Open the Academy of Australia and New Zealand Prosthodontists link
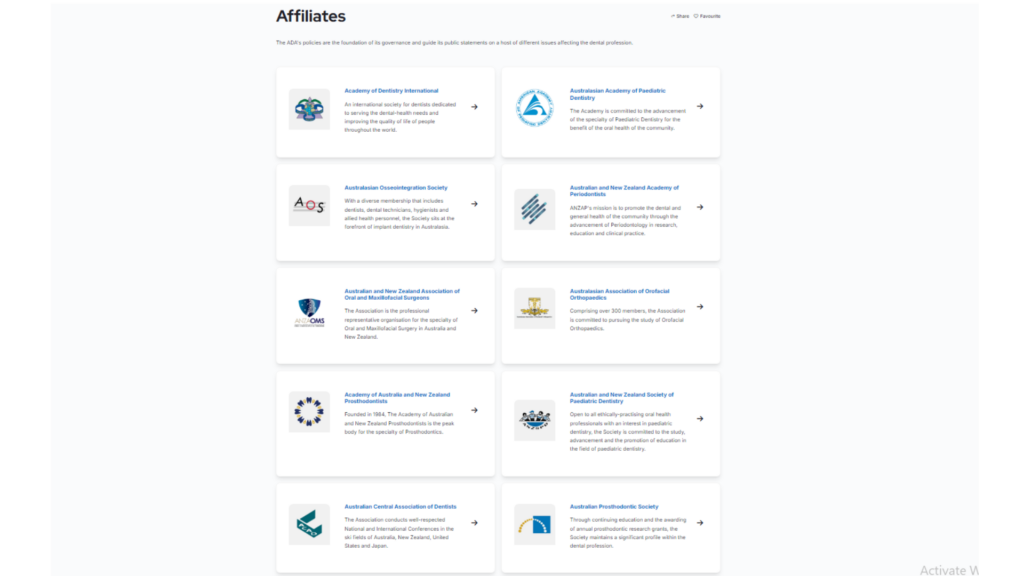The image size is (1024, 576). [x=398, y=397]
